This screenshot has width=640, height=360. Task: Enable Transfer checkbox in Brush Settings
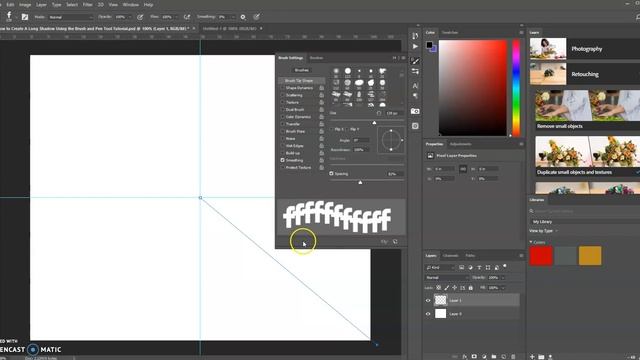282,124
